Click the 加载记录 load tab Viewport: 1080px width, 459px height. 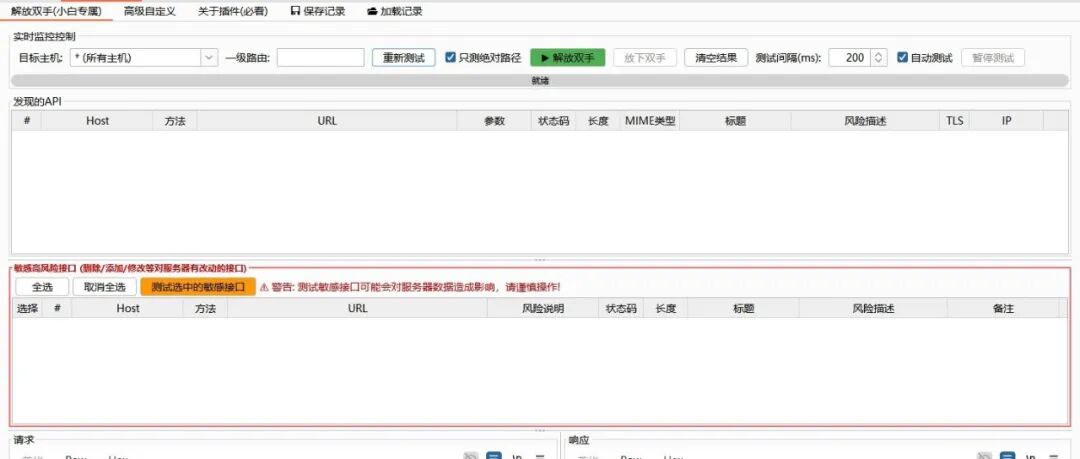395,11
